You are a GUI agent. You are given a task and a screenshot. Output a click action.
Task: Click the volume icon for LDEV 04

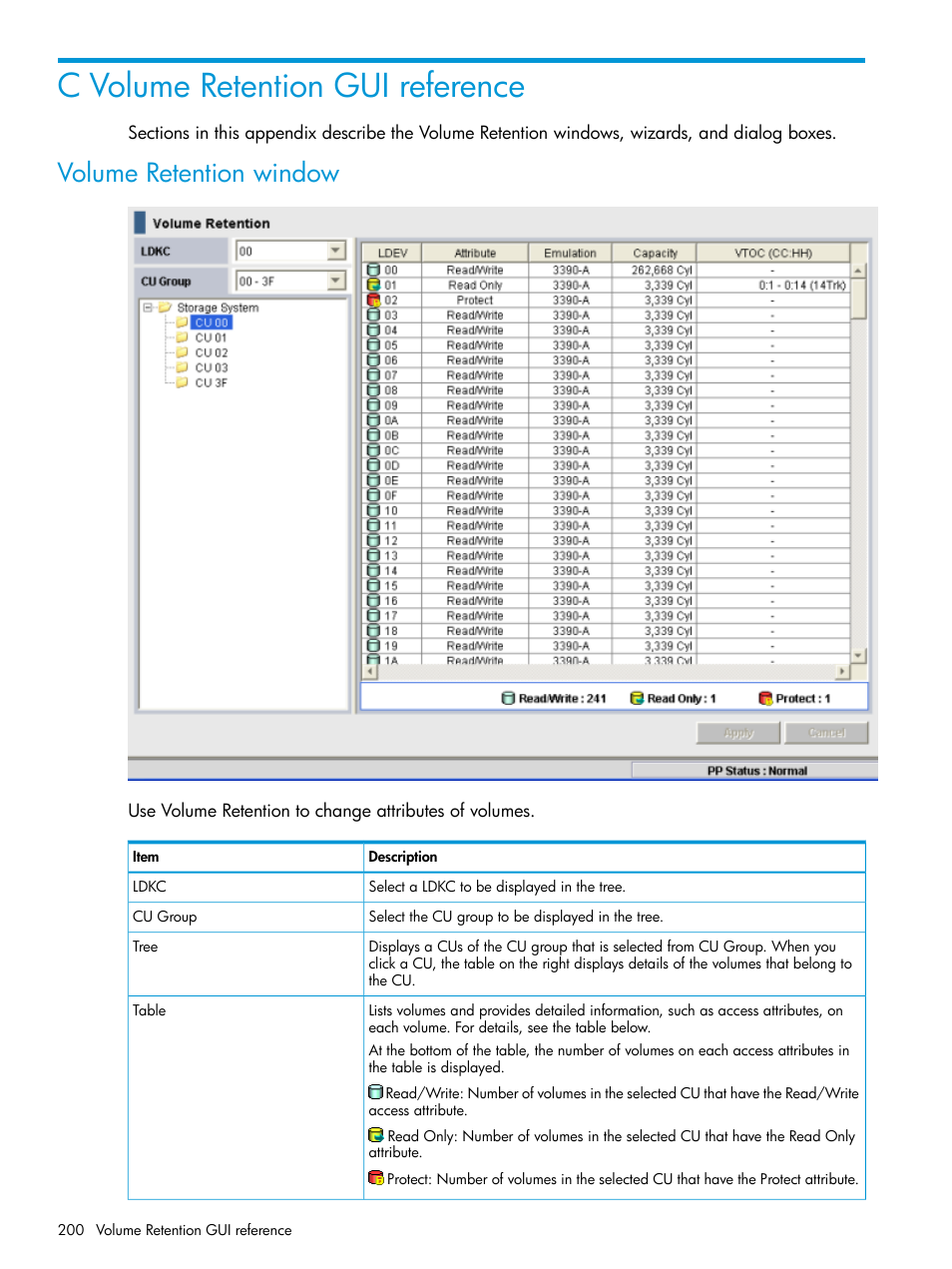click(373, 329)
